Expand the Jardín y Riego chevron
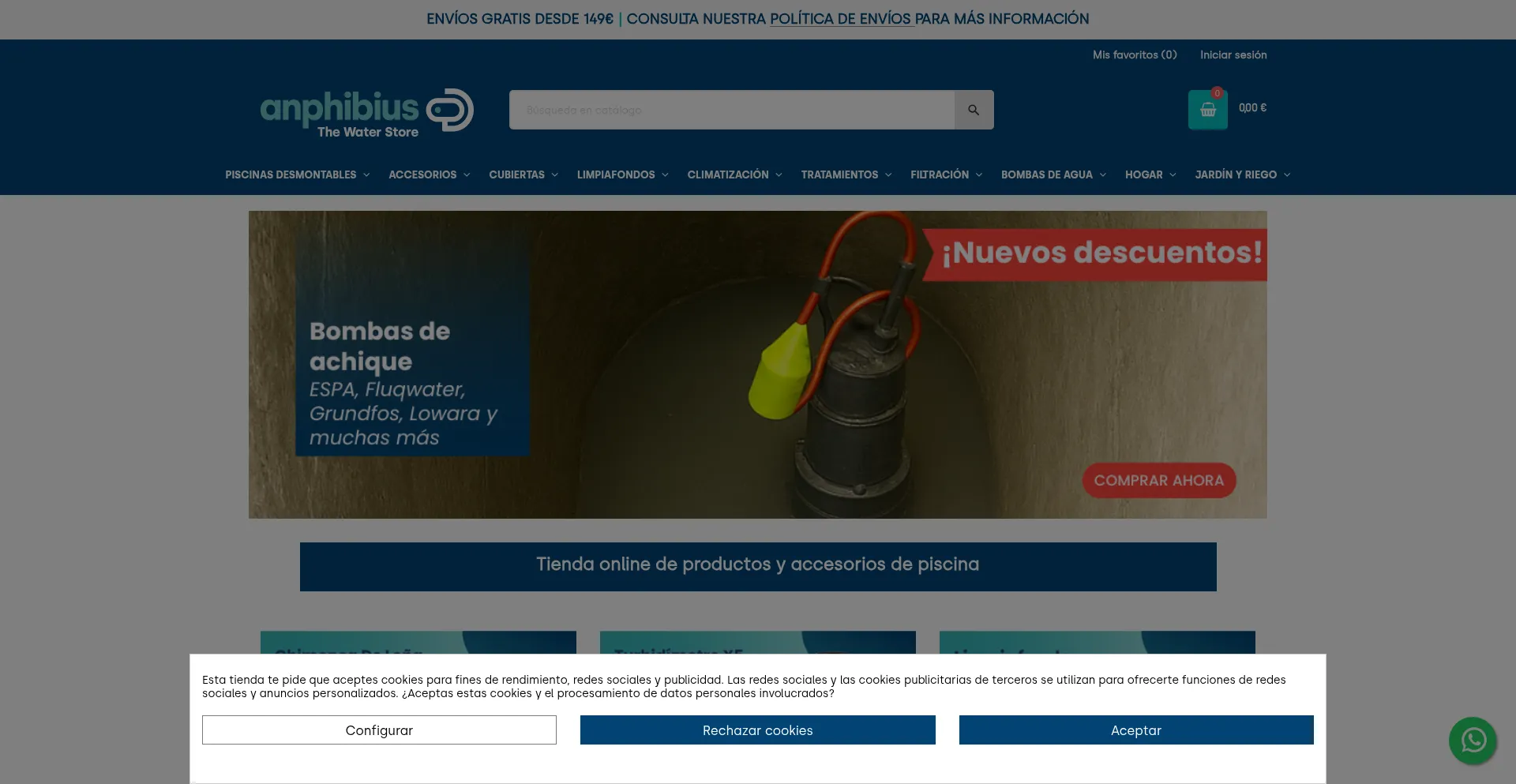 (1287, 175)
